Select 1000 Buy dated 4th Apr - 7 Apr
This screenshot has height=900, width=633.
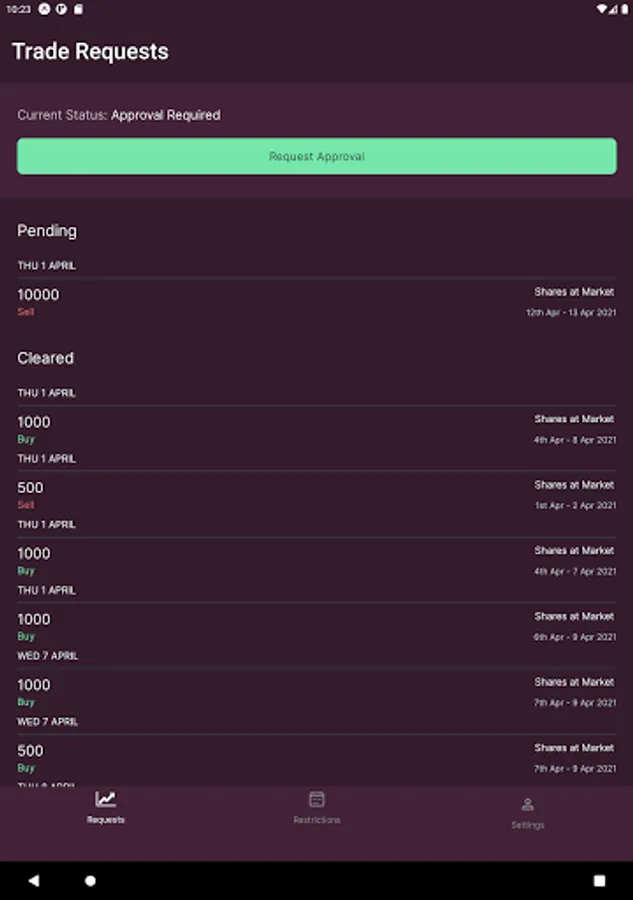[x=316, y=561]
